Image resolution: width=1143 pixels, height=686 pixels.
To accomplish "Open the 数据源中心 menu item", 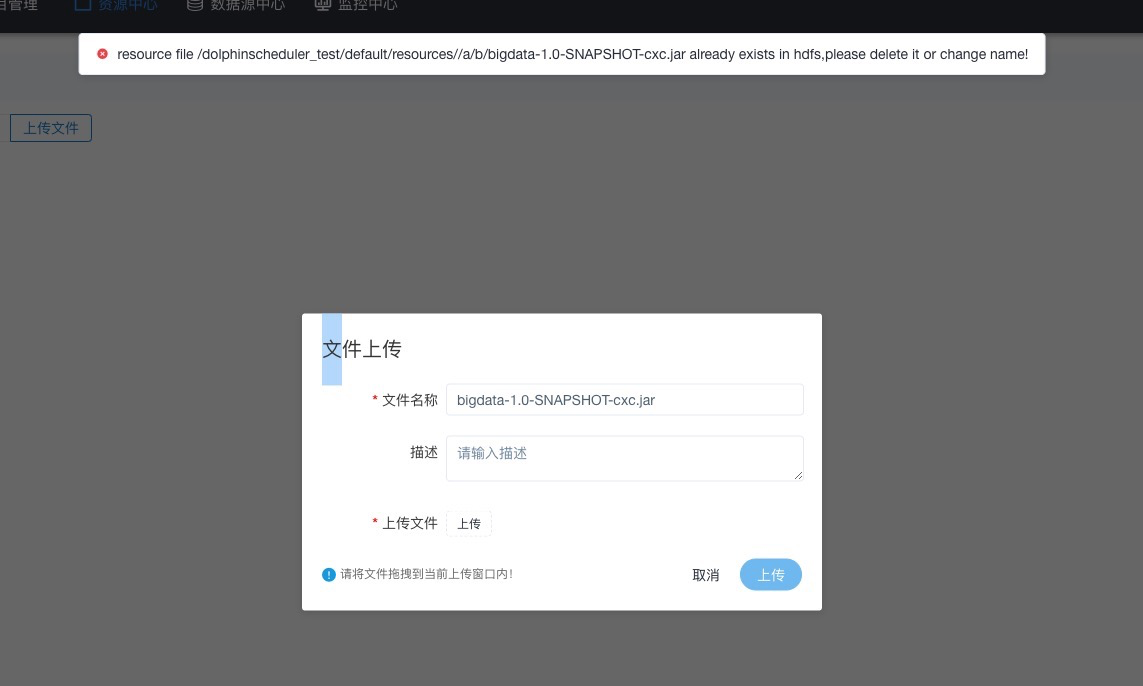I will [235, 5].
